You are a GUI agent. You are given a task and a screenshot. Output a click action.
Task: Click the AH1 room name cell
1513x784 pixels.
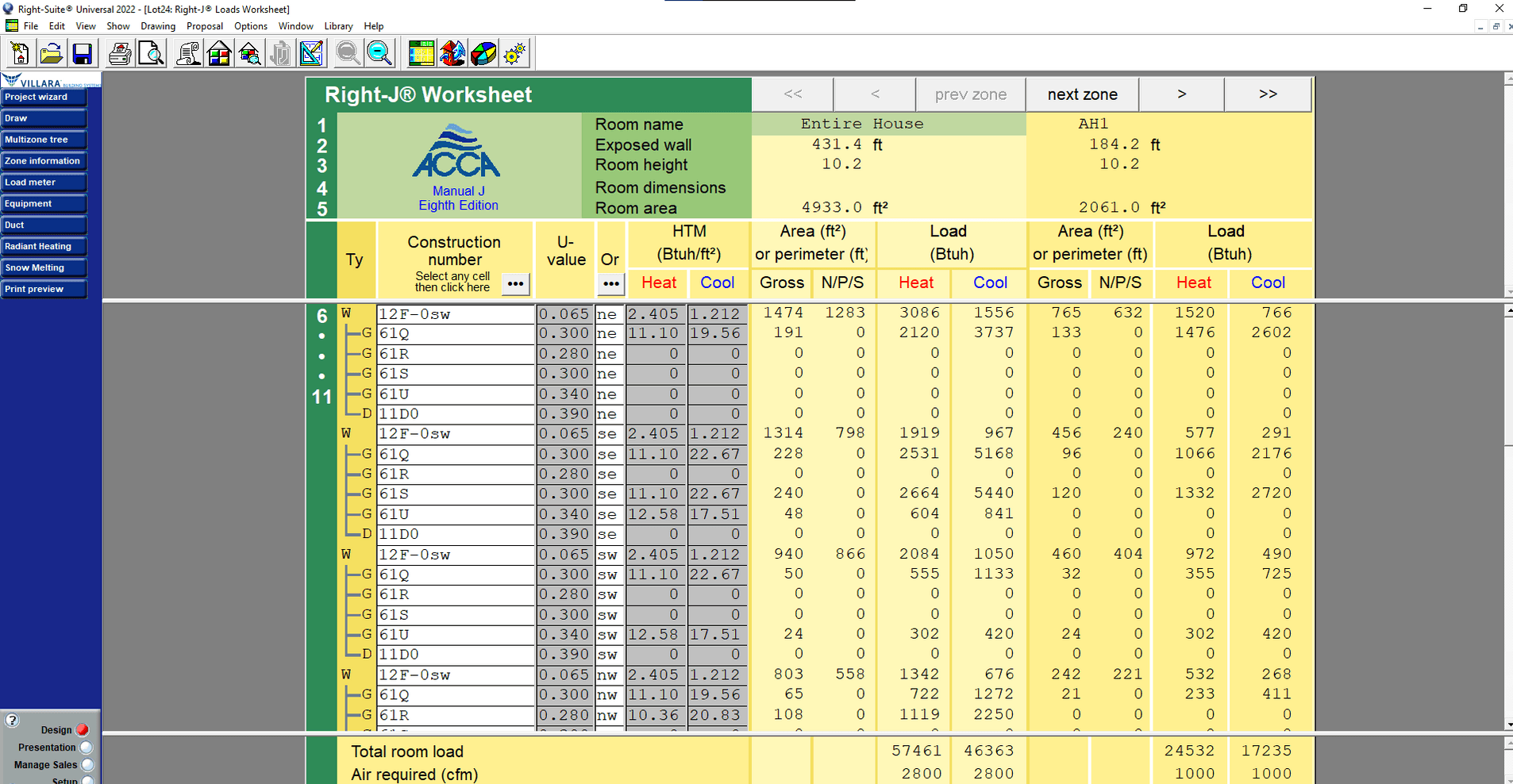click(x=1169, y=124)
